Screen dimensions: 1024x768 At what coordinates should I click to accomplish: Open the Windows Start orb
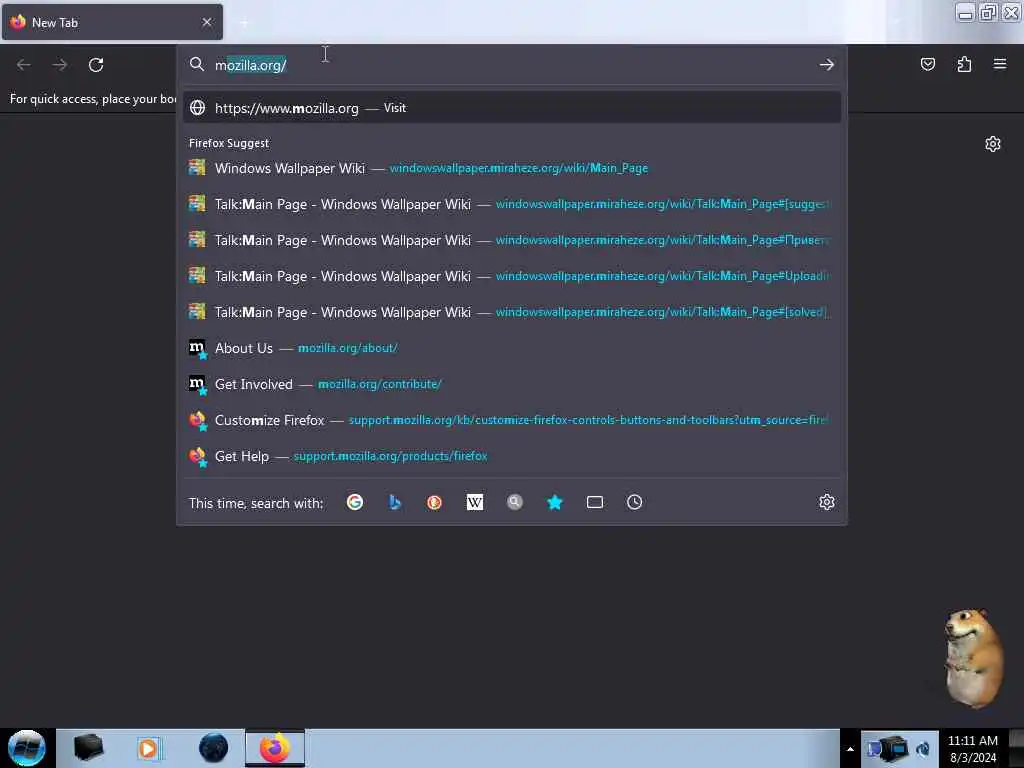click(26, 748)
